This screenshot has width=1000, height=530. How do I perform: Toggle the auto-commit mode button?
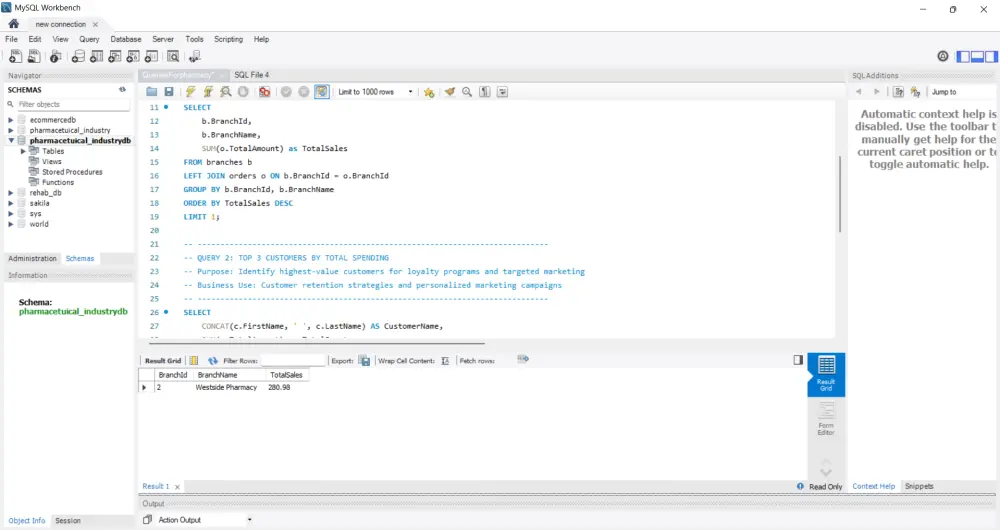pyautogui.click(x=322, y=92)
